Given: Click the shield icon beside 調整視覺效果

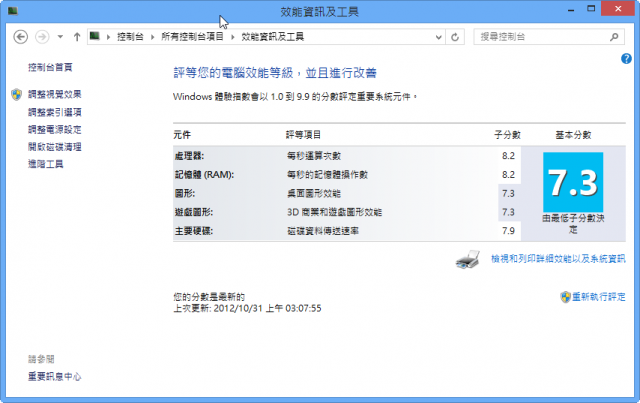Looking at the screenshot, I should click(16, 94).
